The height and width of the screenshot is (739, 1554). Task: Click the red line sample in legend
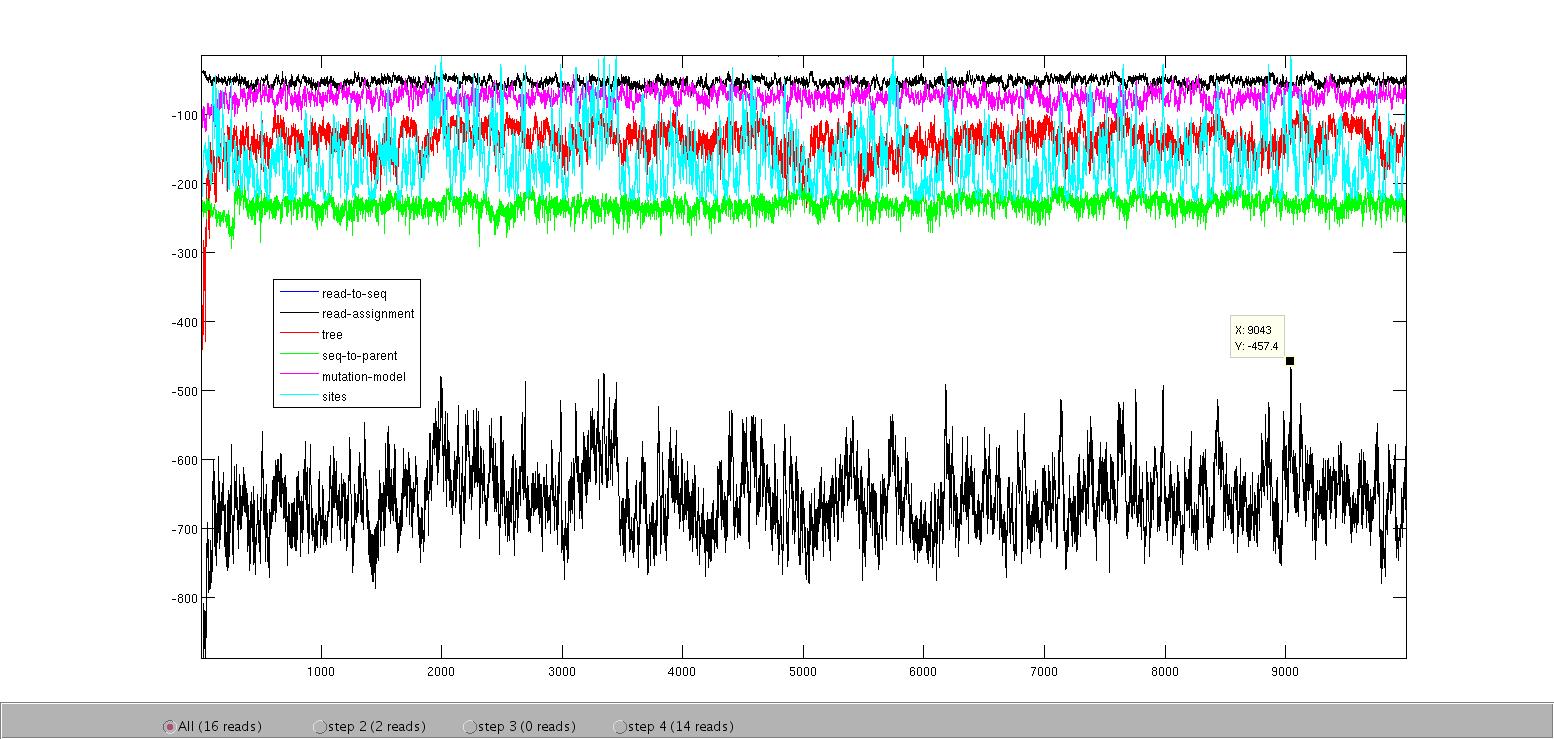tap(298, 335)
